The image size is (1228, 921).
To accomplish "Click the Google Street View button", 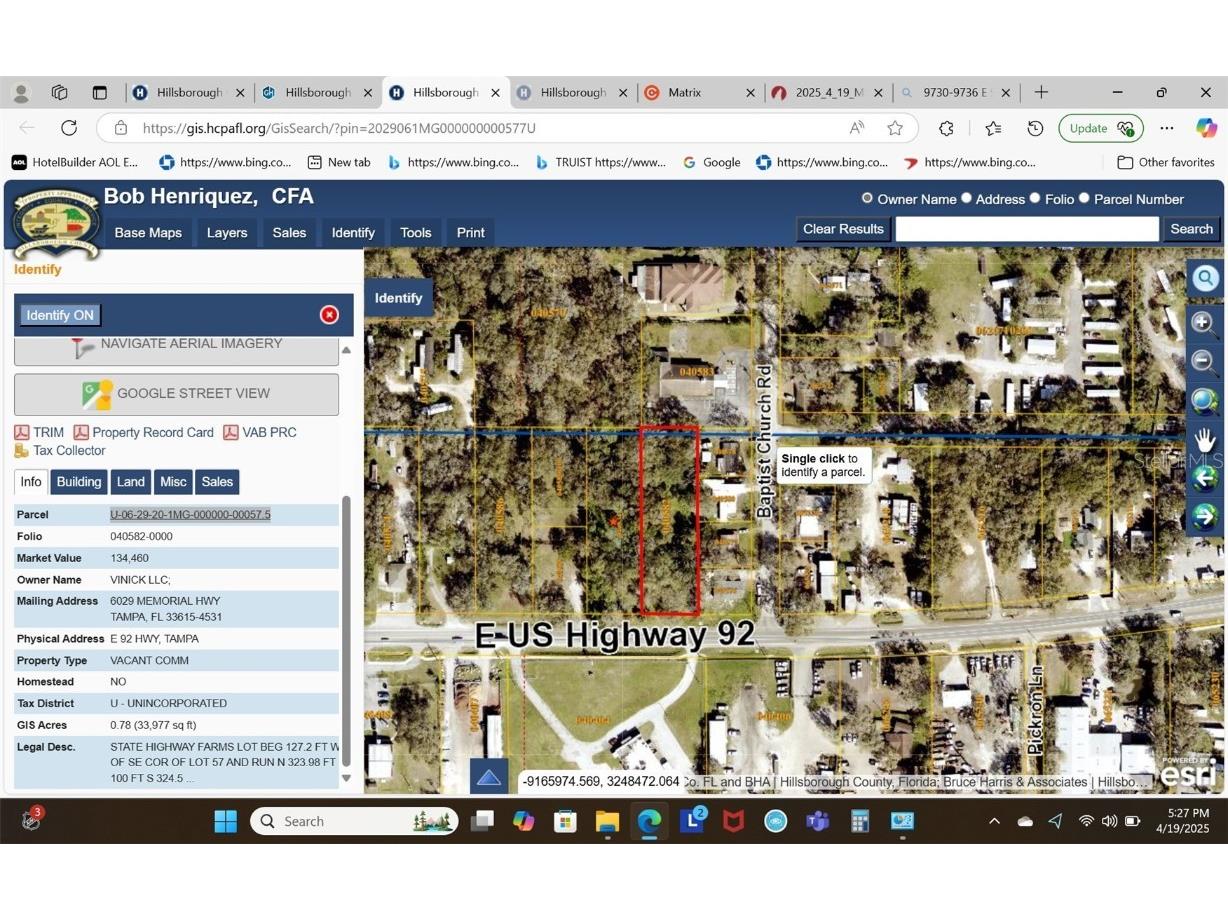I will pos(177,394).
